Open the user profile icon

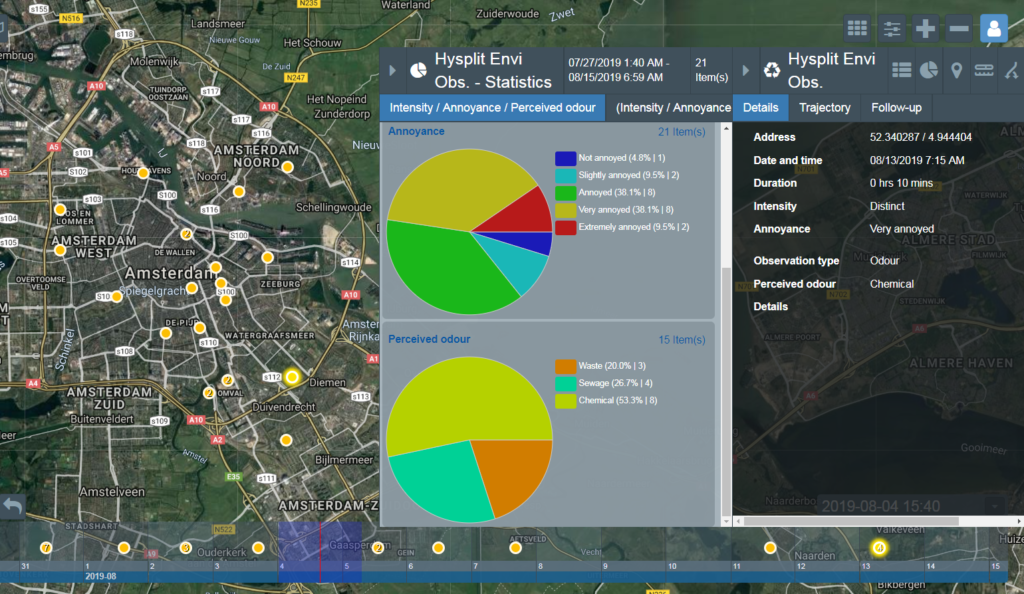click(x=993, y=28)
